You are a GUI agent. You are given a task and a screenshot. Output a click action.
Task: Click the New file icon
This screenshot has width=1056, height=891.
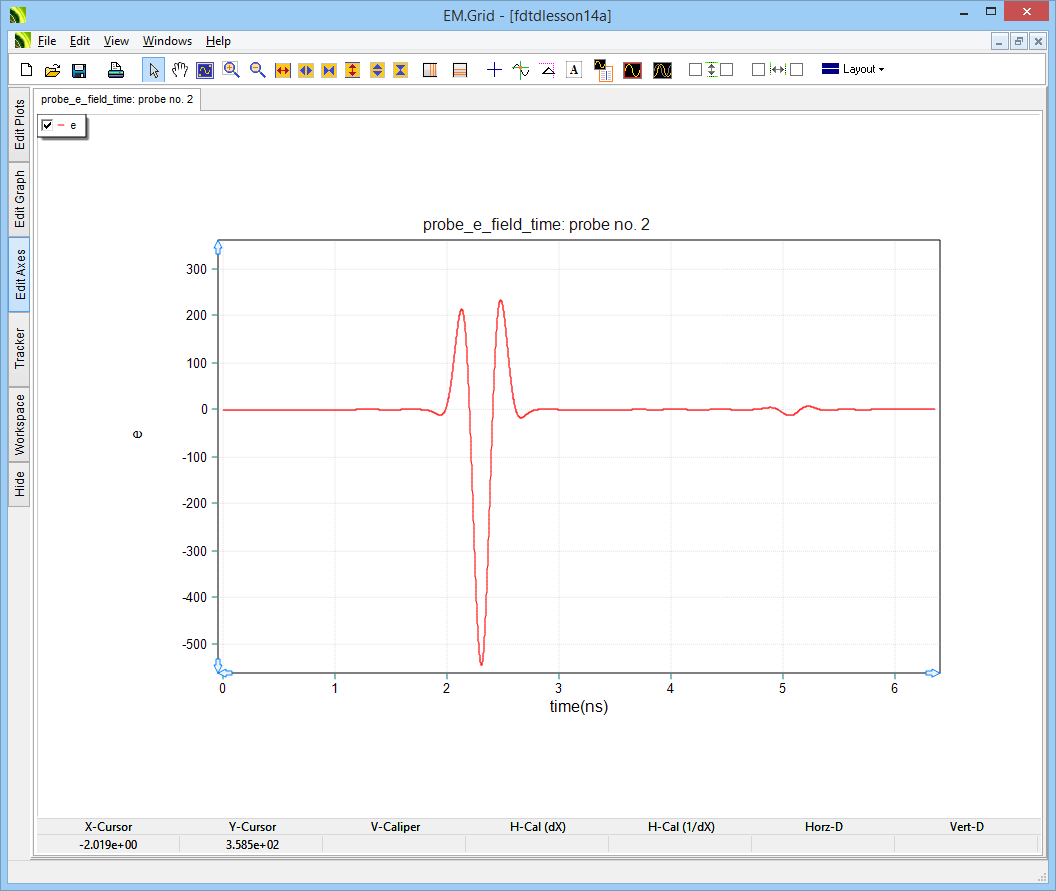pos(27,70)
